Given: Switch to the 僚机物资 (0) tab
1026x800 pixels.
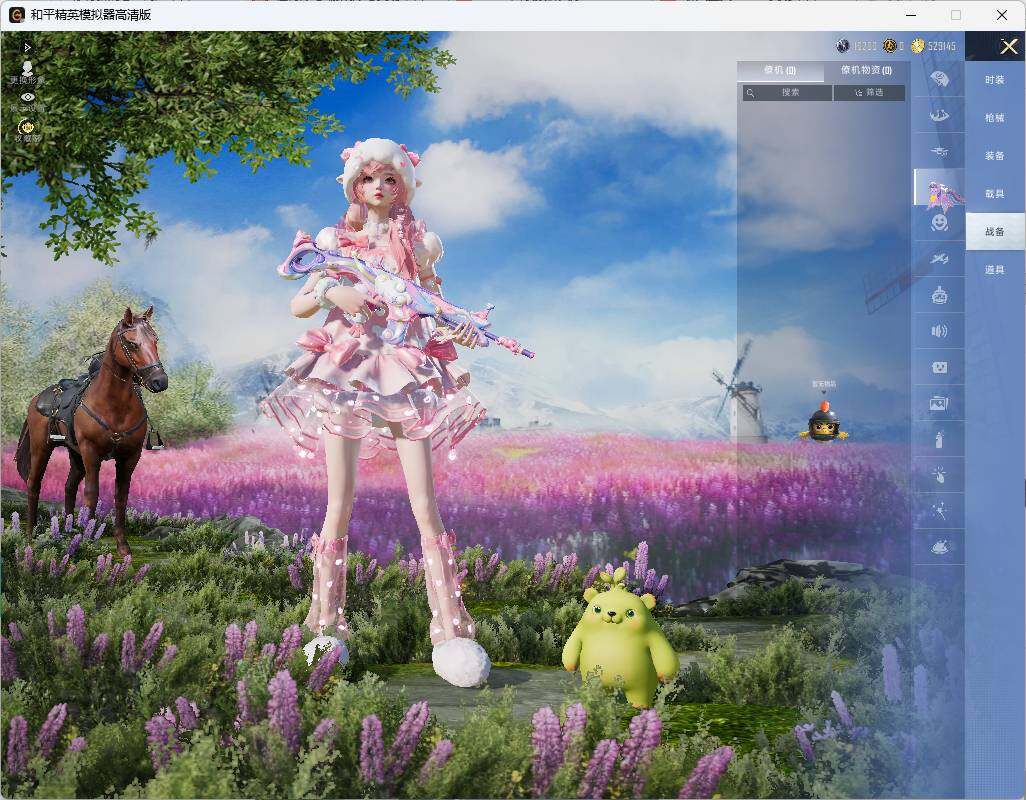Looking at the screenshot, I should pyautogui.click(x=866, y=70).
